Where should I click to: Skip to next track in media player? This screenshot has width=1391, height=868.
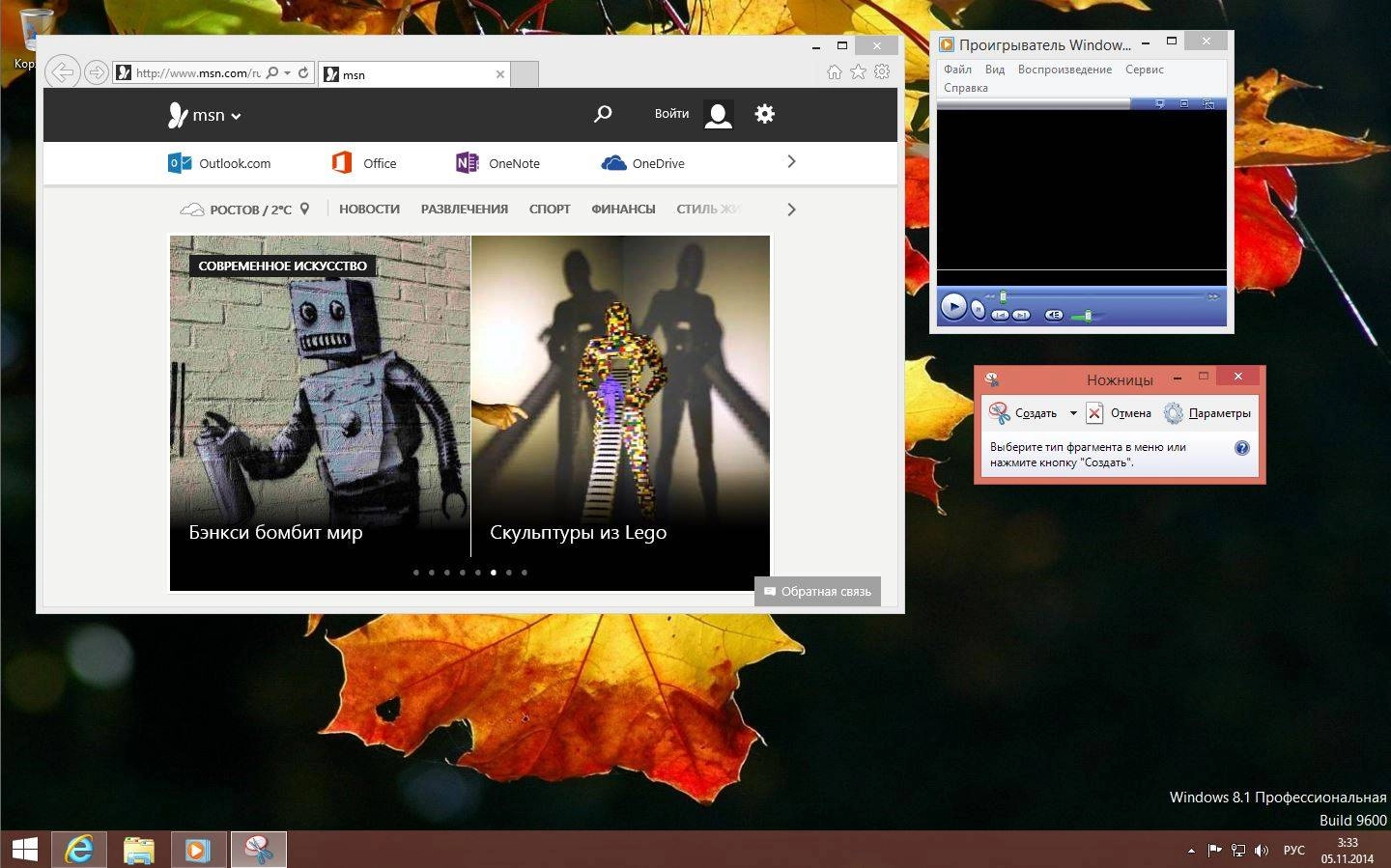coord(1021,315)
